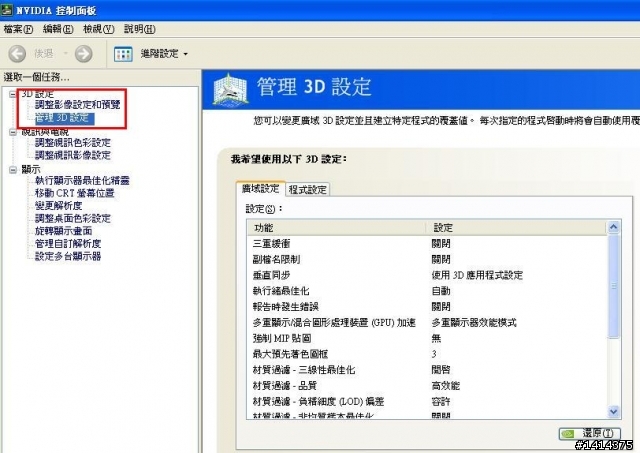Click the 管理 3D 設定 header icon
The image size is (640, 453).
point(230,89)
